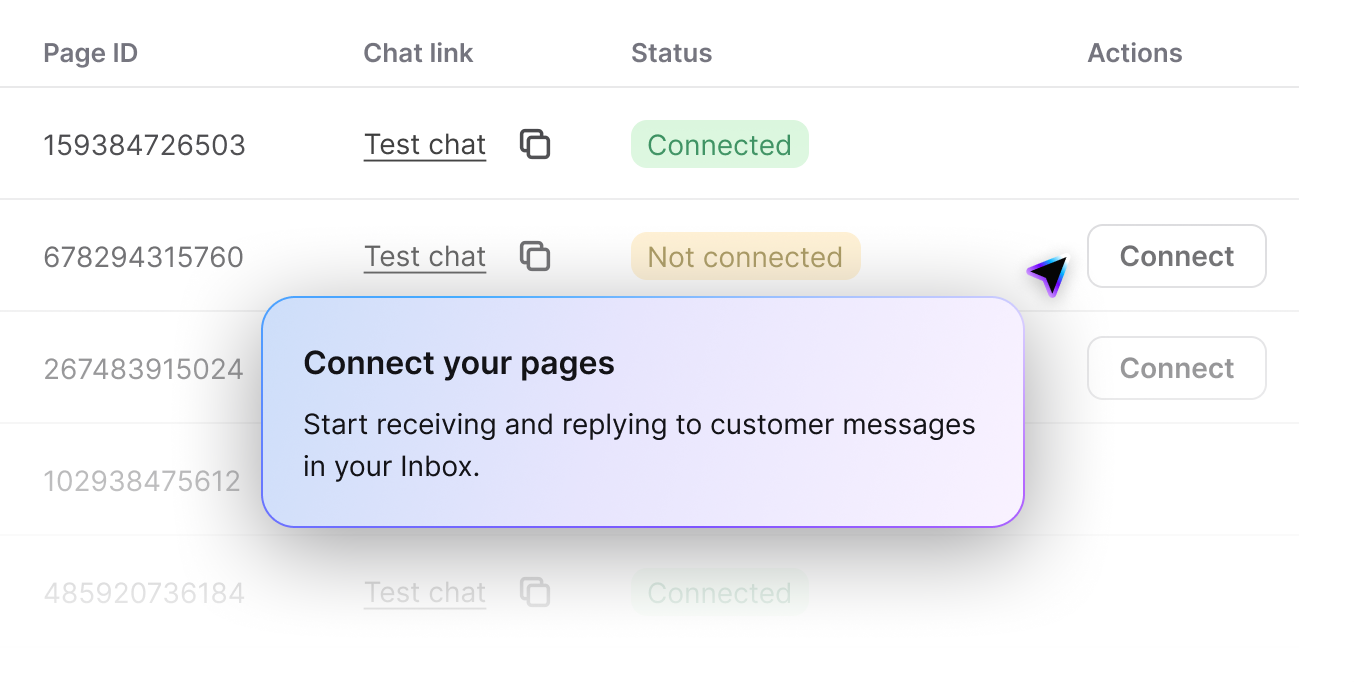Connect the page with Not connected status
The image size is (1354, 682).
click(x=1176, y=256)
